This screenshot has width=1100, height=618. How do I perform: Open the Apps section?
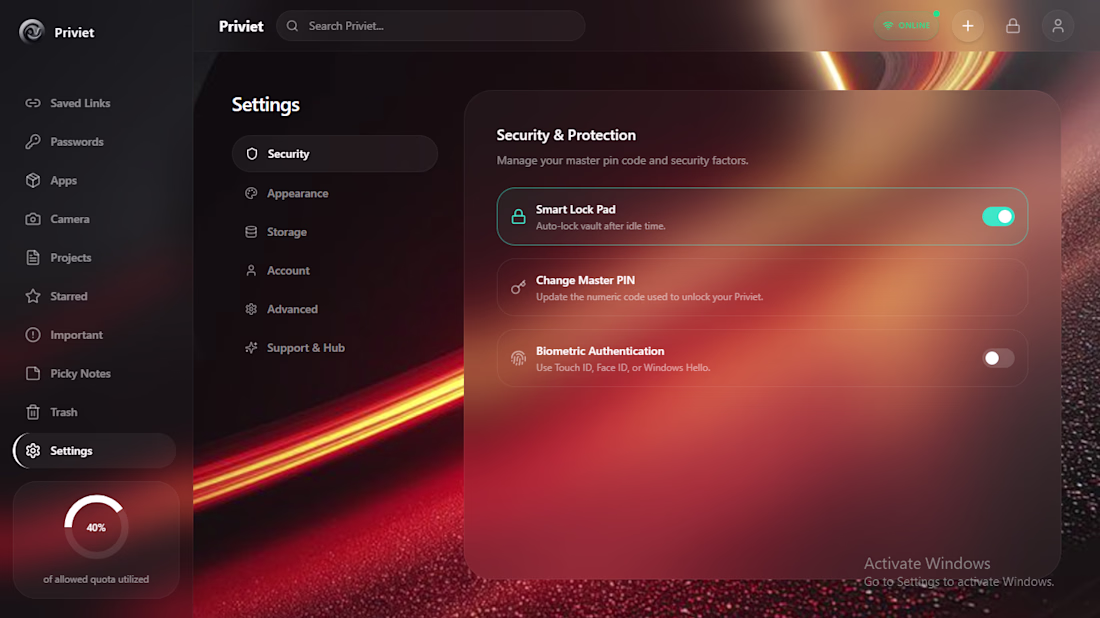pos(94,180)
